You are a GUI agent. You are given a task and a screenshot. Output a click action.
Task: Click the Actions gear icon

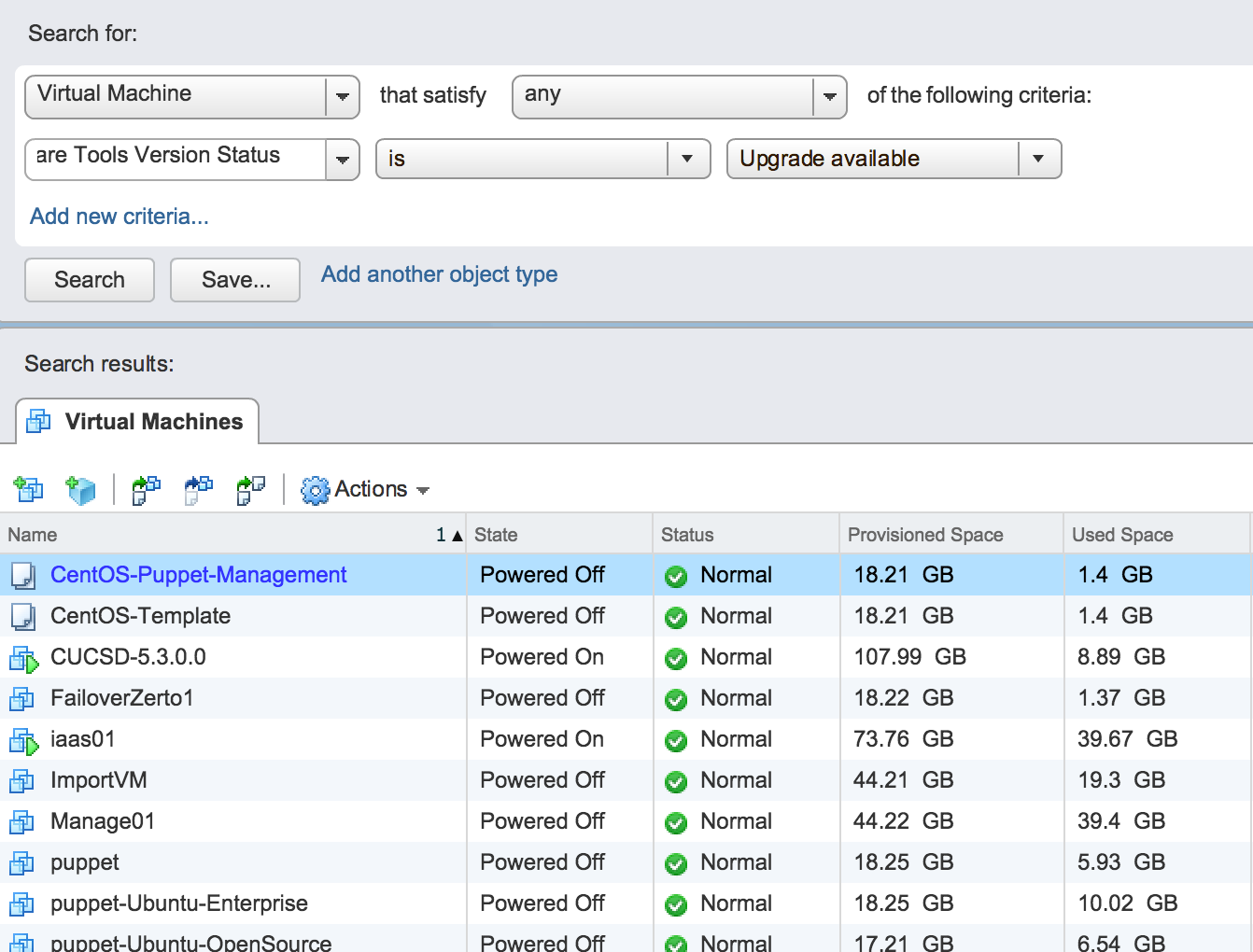(316, 490)
